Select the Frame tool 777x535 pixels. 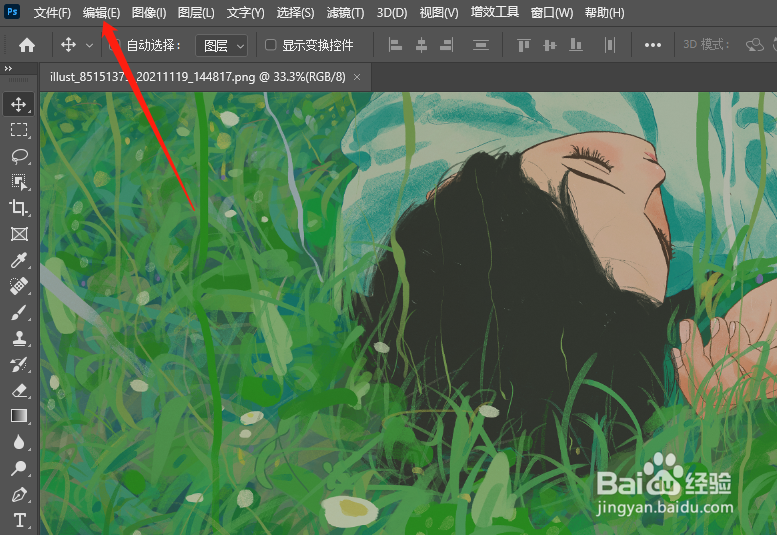click(19, 234)
